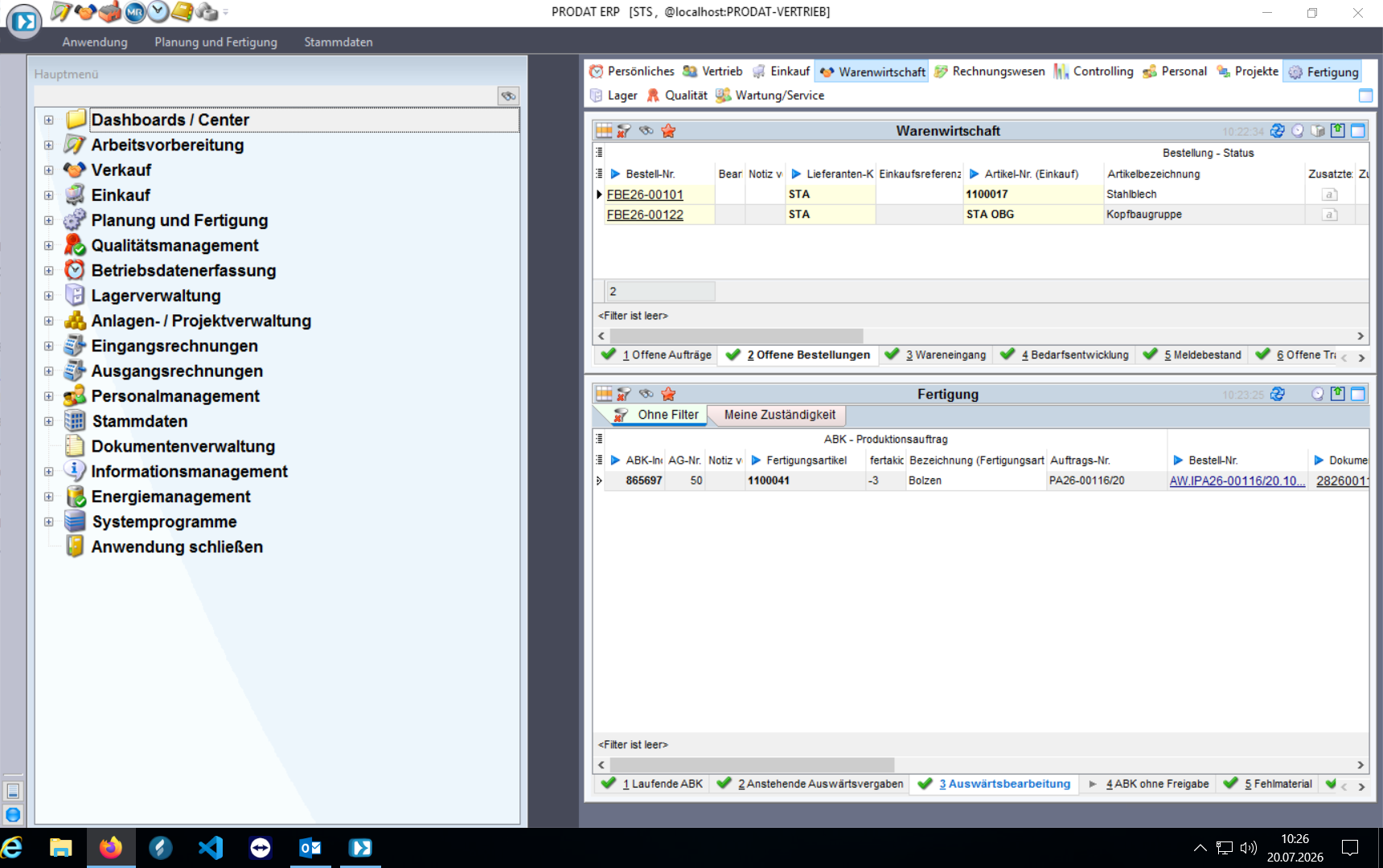1383x868 pixels.
Task: Switch to the Qualität dashboard tab
Action: click(677, 95)
